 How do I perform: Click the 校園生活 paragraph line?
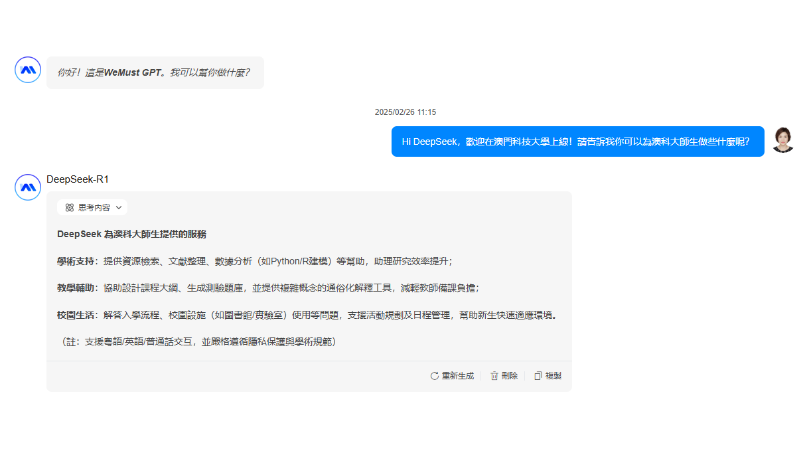(x=307, y=315)
